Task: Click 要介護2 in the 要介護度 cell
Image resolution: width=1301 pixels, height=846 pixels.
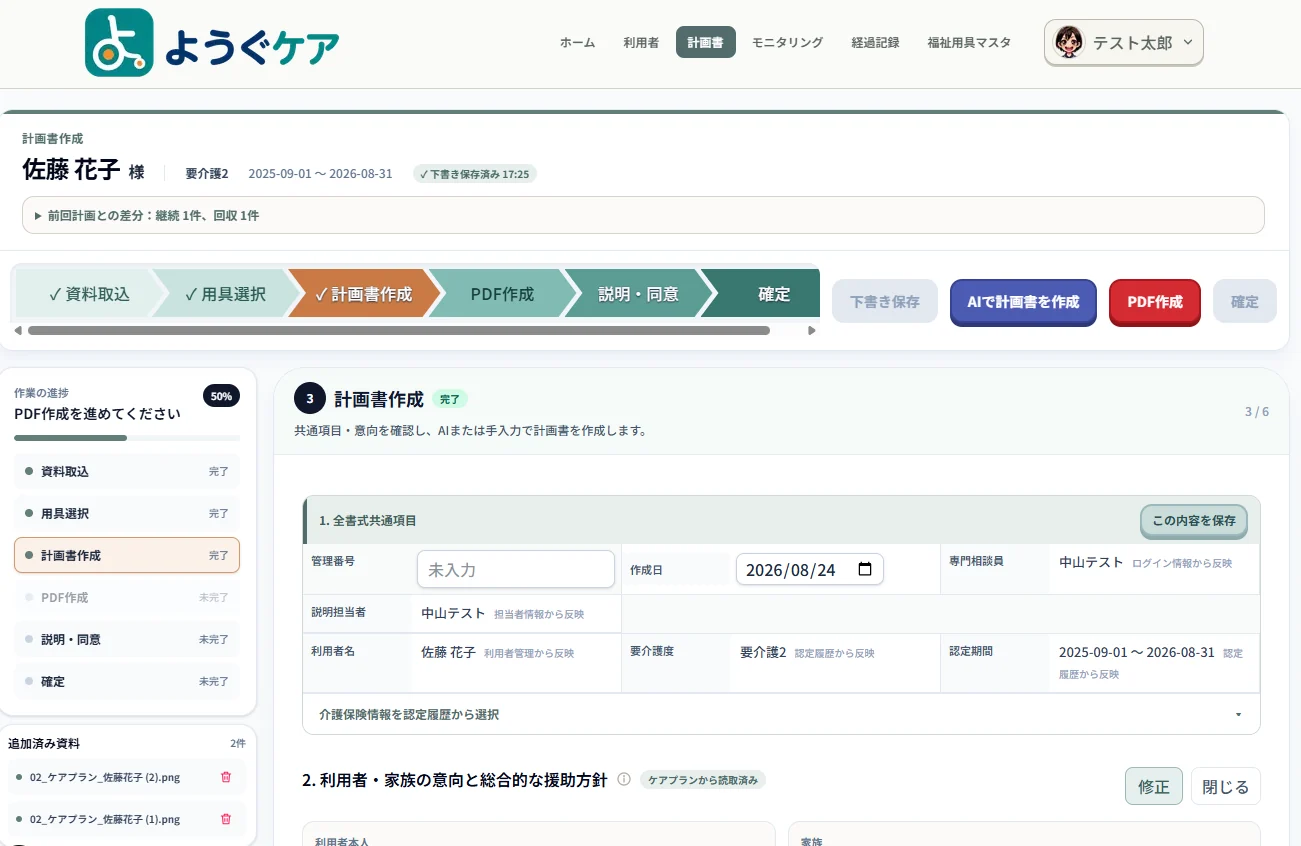Action: [x=763, y=652]
